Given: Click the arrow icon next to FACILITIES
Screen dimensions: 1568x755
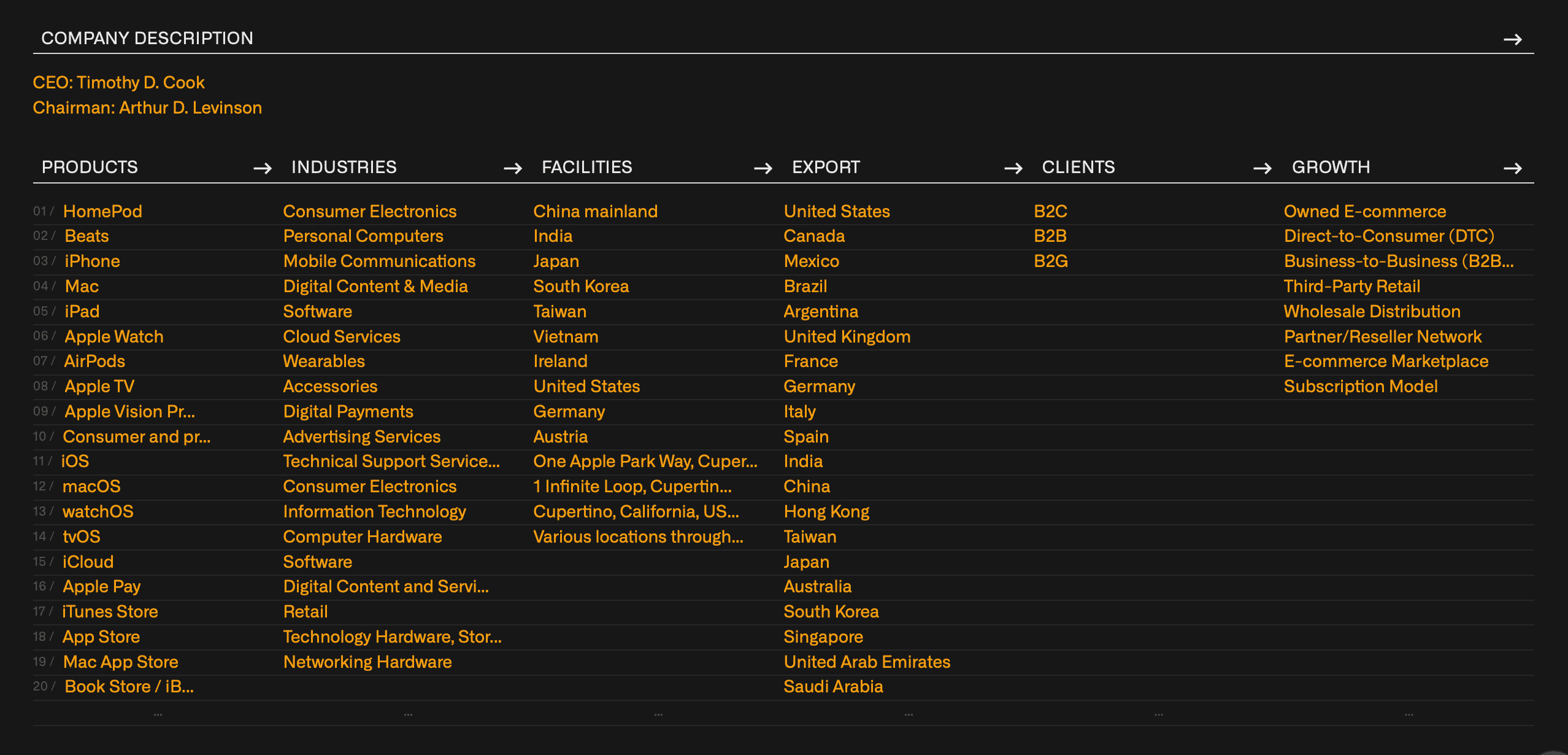Looking at the screenshot, I should click(764, 167).
